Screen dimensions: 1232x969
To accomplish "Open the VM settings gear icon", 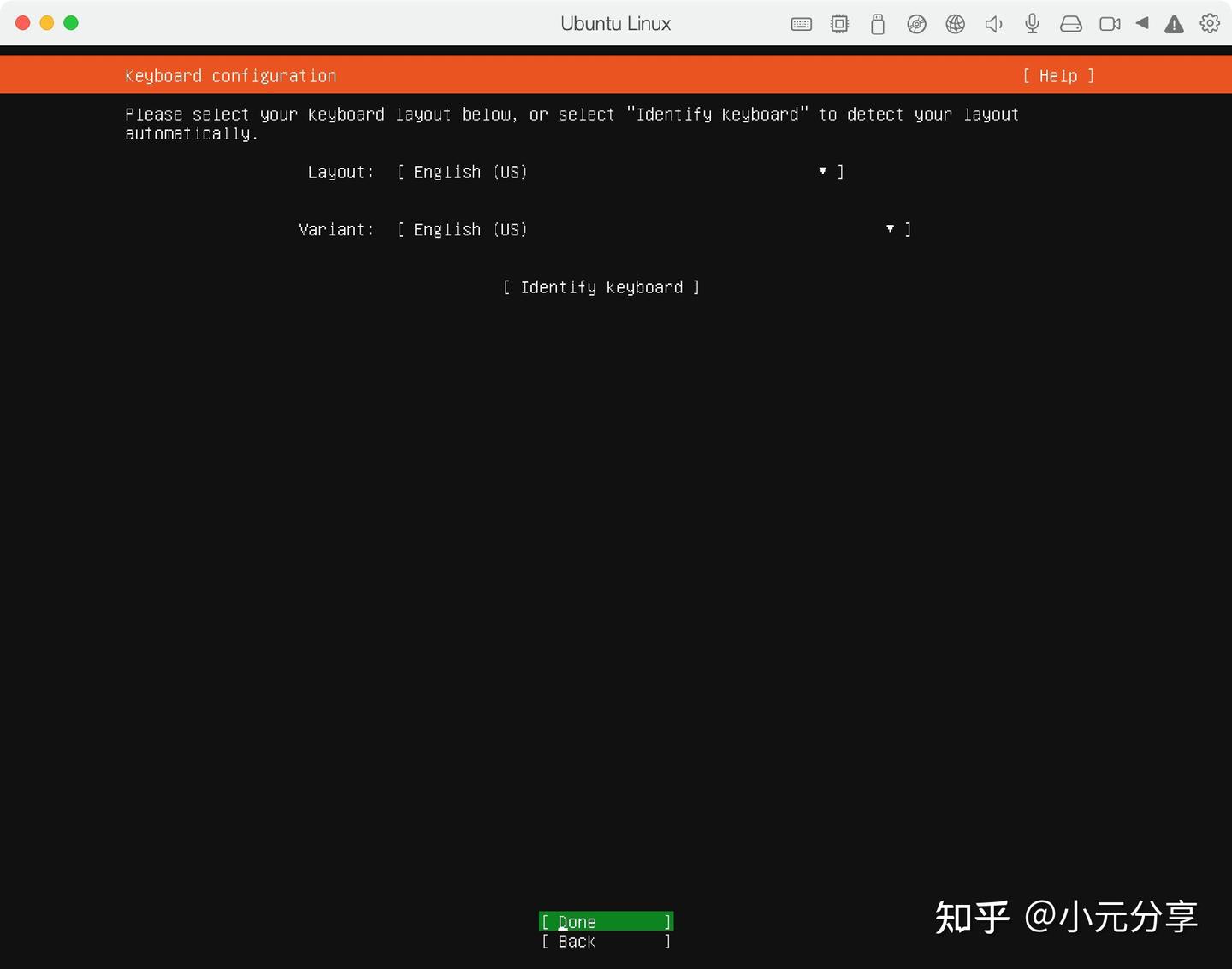I will (x=1209, y=23).
